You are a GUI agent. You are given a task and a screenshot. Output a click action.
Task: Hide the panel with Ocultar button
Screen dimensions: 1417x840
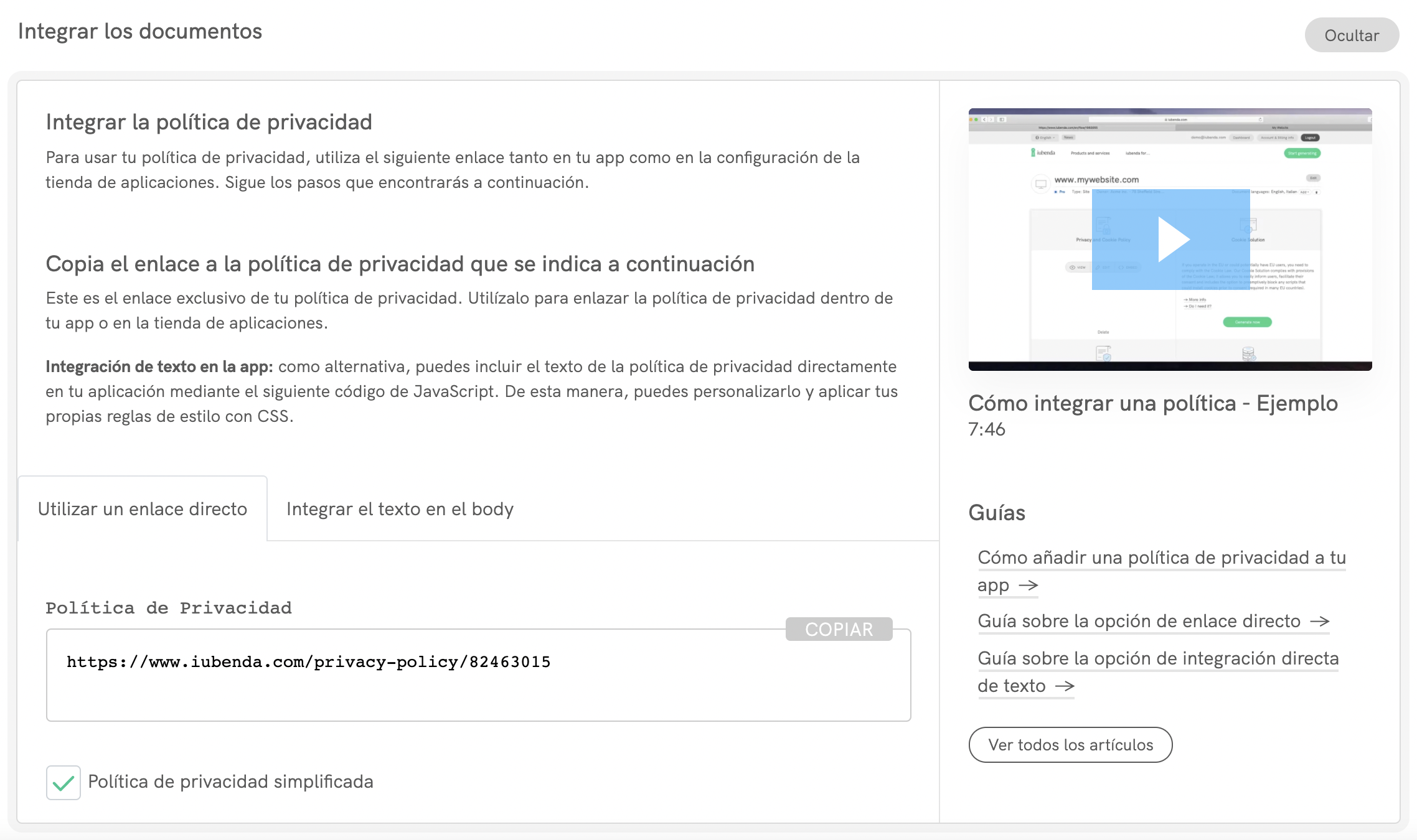1351,35
